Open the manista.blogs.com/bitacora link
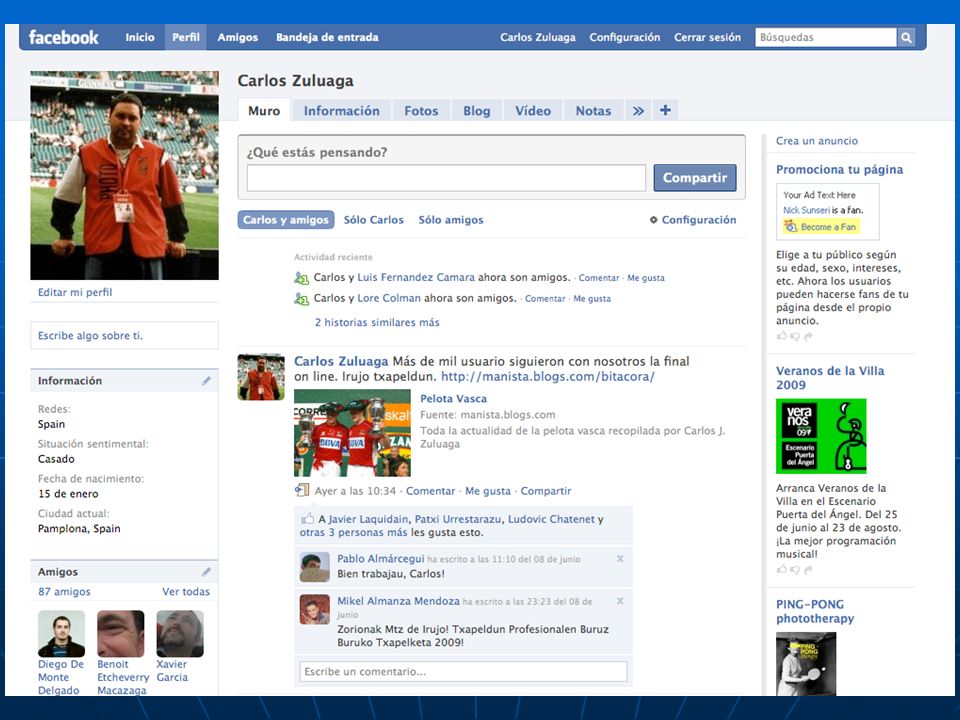The width and height of the screenshot is (960, 720). [x=548, y=377]
